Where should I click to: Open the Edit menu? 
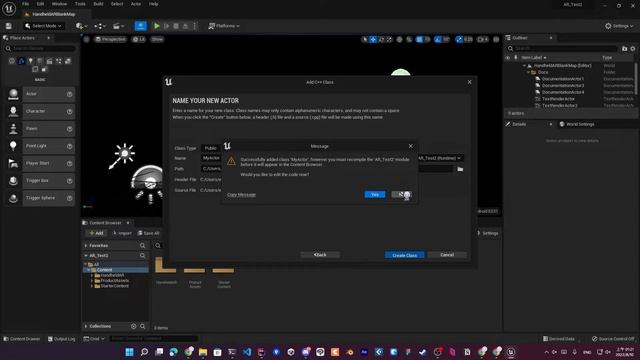pos(40,4)
